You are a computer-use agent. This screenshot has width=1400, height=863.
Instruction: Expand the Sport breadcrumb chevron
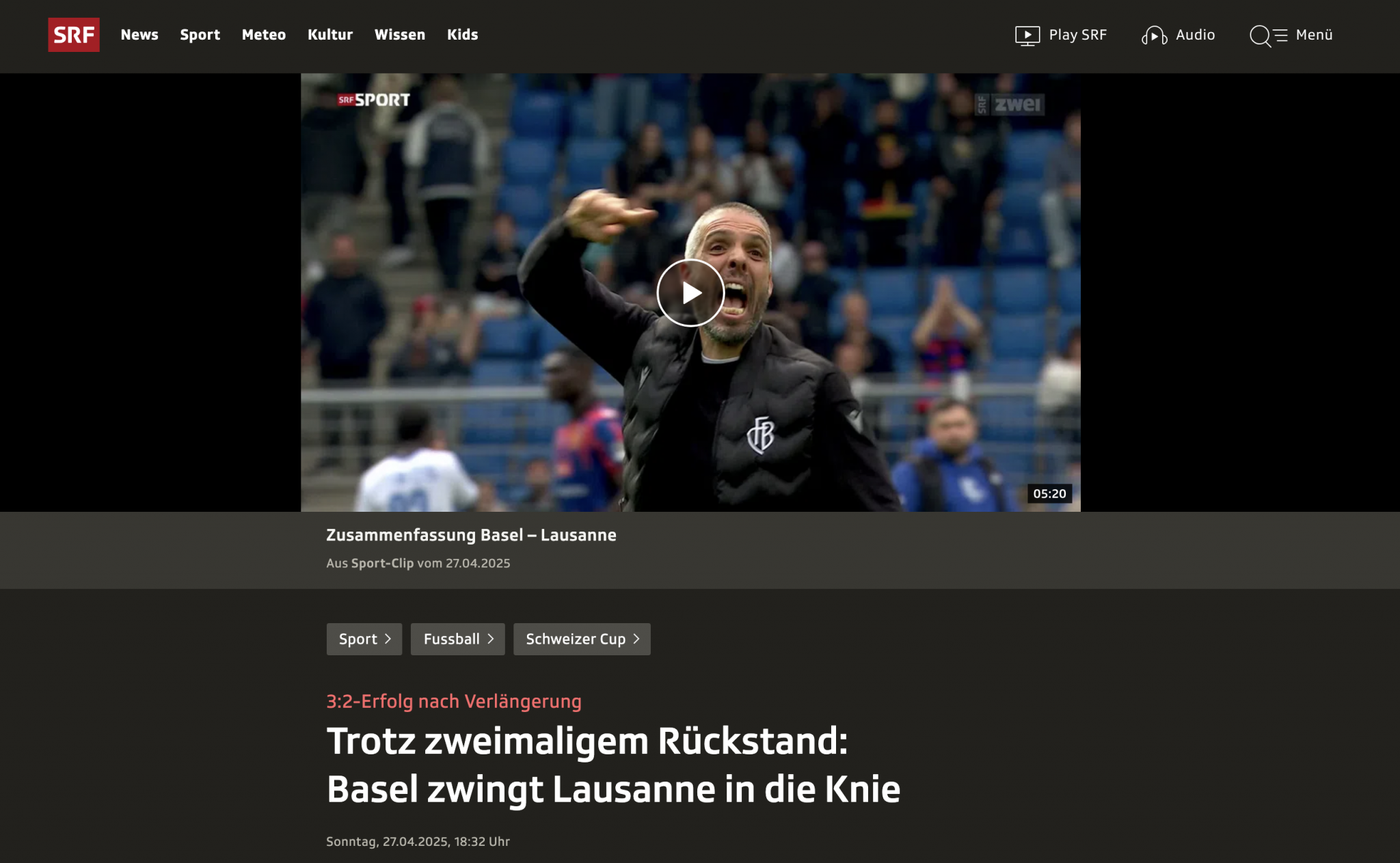pyautogui.click(x=388, y=639)
